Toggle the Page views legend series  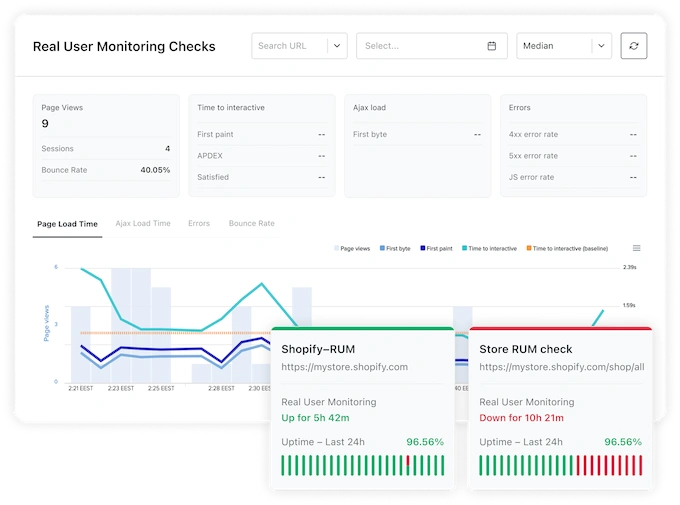click(x=352, y=249)
